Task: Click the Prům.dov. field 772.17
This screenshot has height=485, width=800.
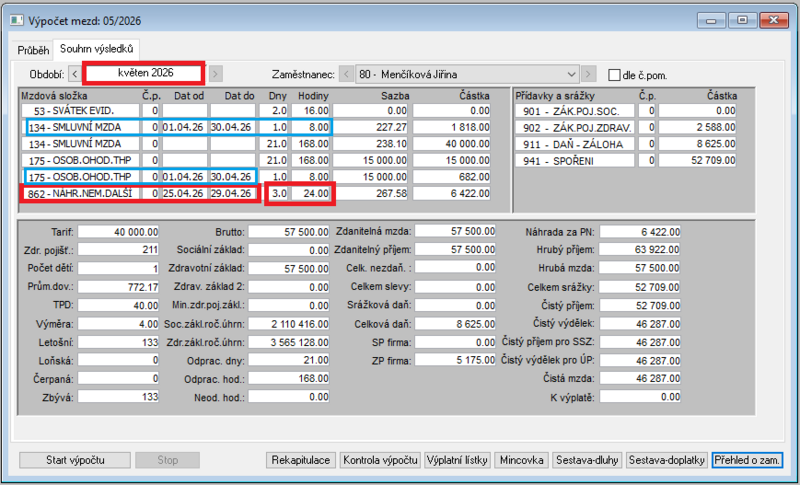Action: 118,287
